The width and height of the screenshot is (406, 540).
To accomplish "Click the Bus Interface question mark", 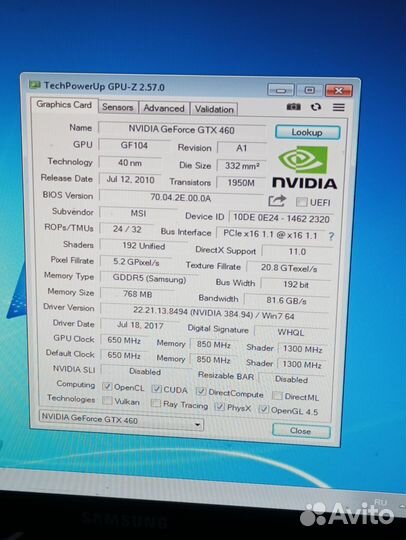I will (331, 236).
